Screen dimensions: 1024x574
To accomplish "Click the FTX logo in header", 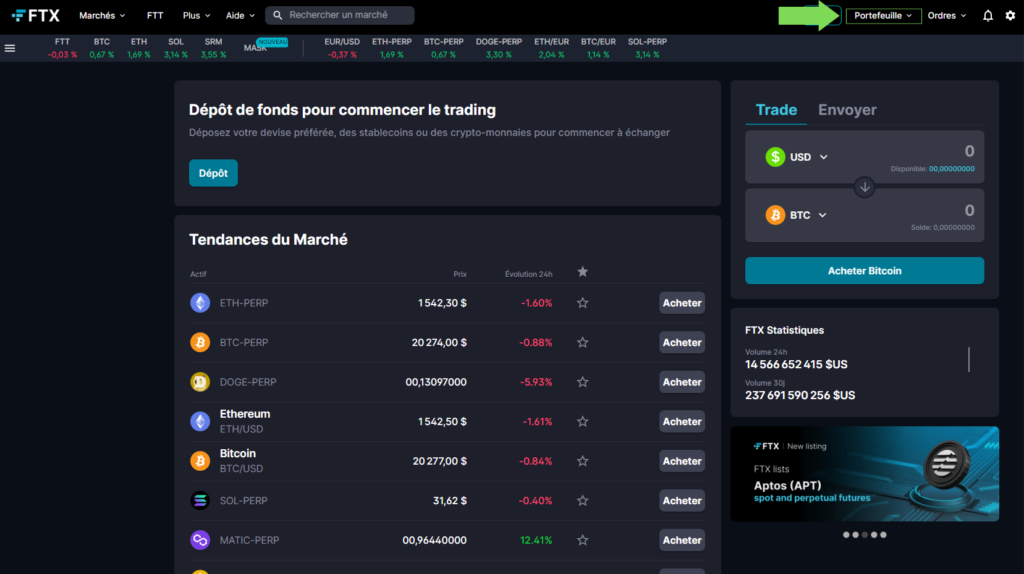I will click(35, 16).
